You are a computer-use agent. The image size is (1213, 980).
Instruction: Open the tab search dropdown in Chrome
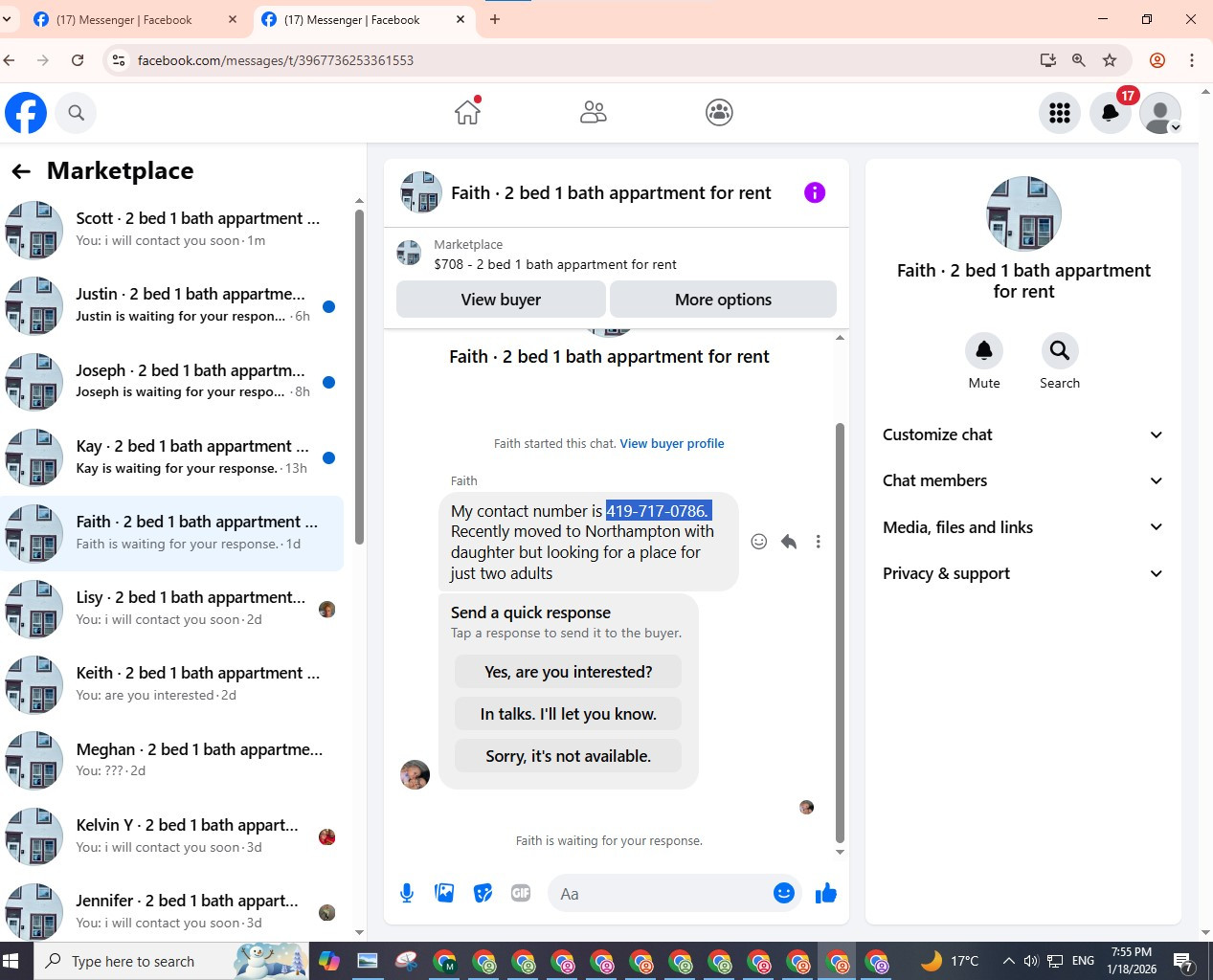tap(8, 19)
